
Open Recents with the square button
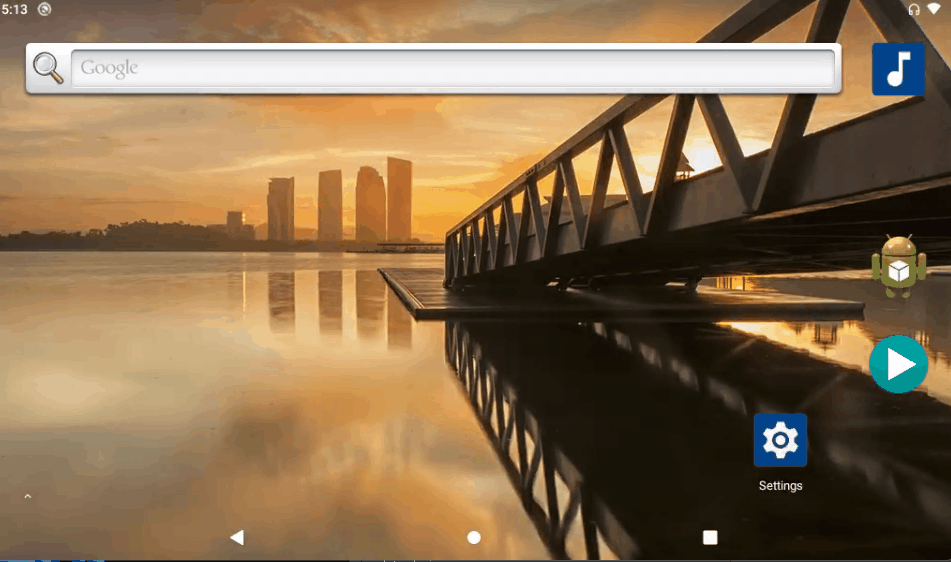point(710,537)
